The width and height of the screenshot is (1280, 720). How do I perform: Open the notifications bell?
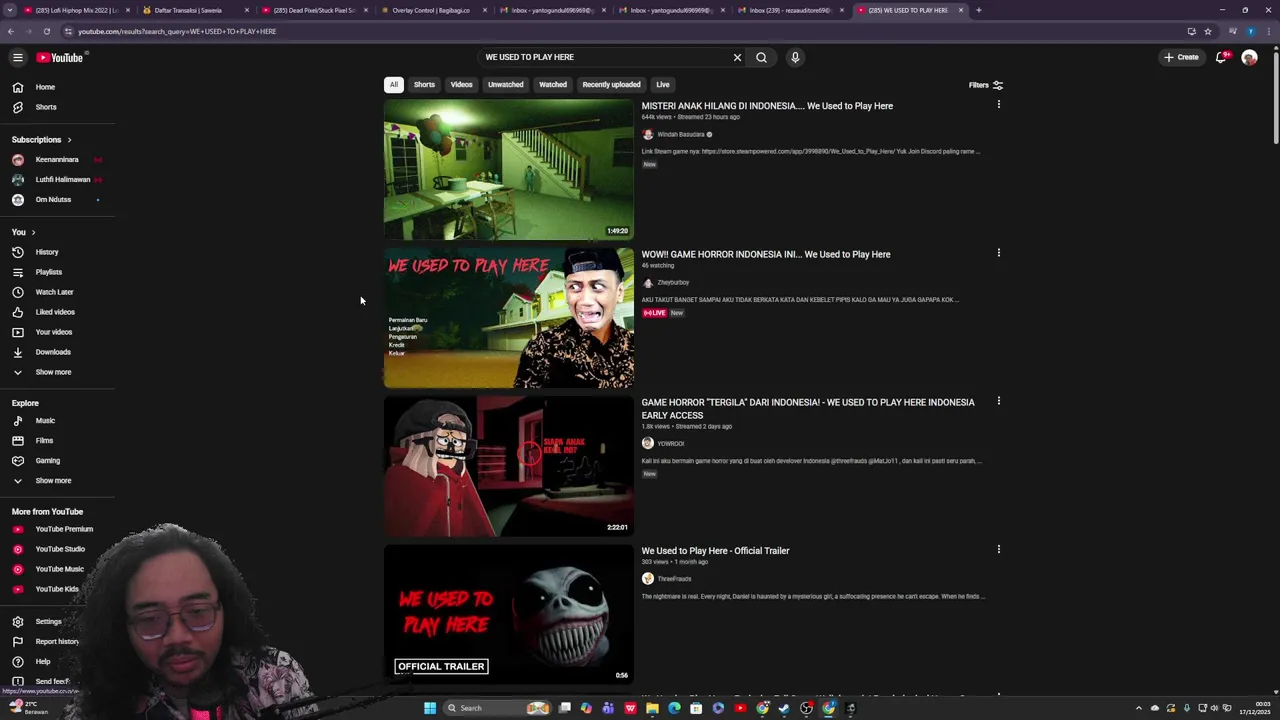[x=1221, y=57]
